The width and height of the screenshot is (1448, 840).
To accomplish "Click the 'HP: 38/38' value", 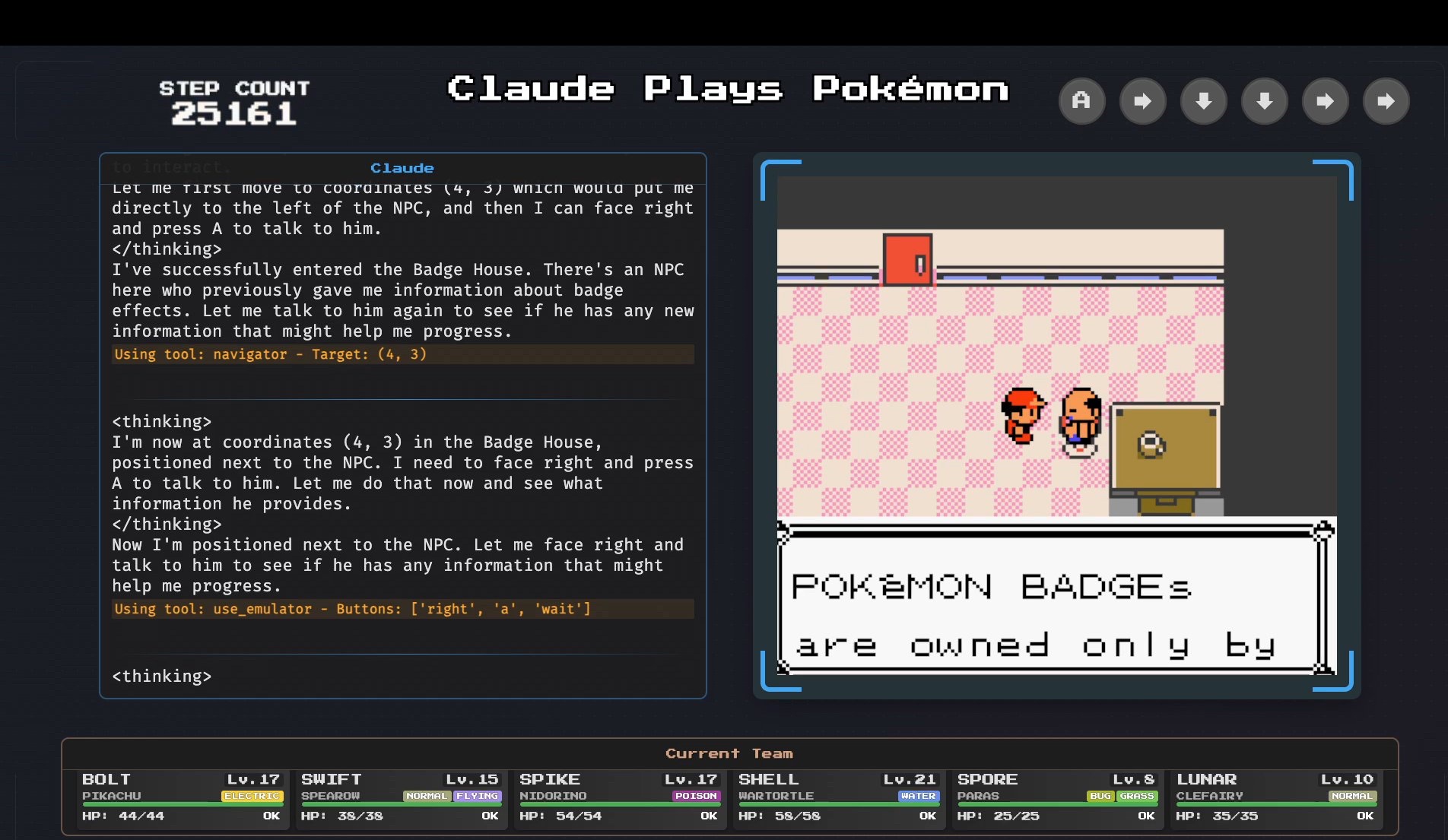I will tap(342, 816).
